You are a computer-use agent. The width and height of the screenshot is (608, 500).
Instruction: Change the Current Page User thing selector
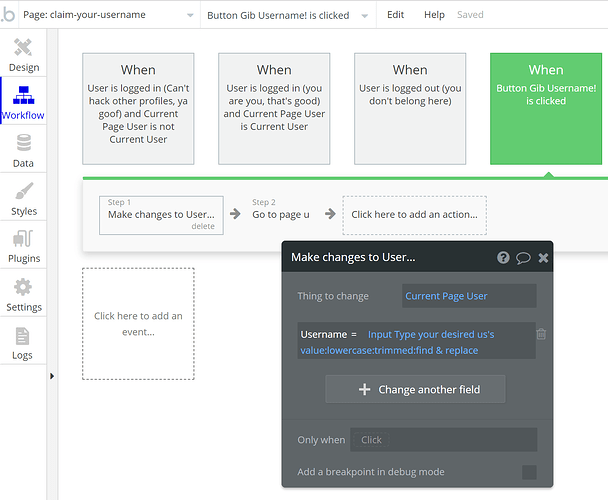pyautogui.click(x=469, y=296)
